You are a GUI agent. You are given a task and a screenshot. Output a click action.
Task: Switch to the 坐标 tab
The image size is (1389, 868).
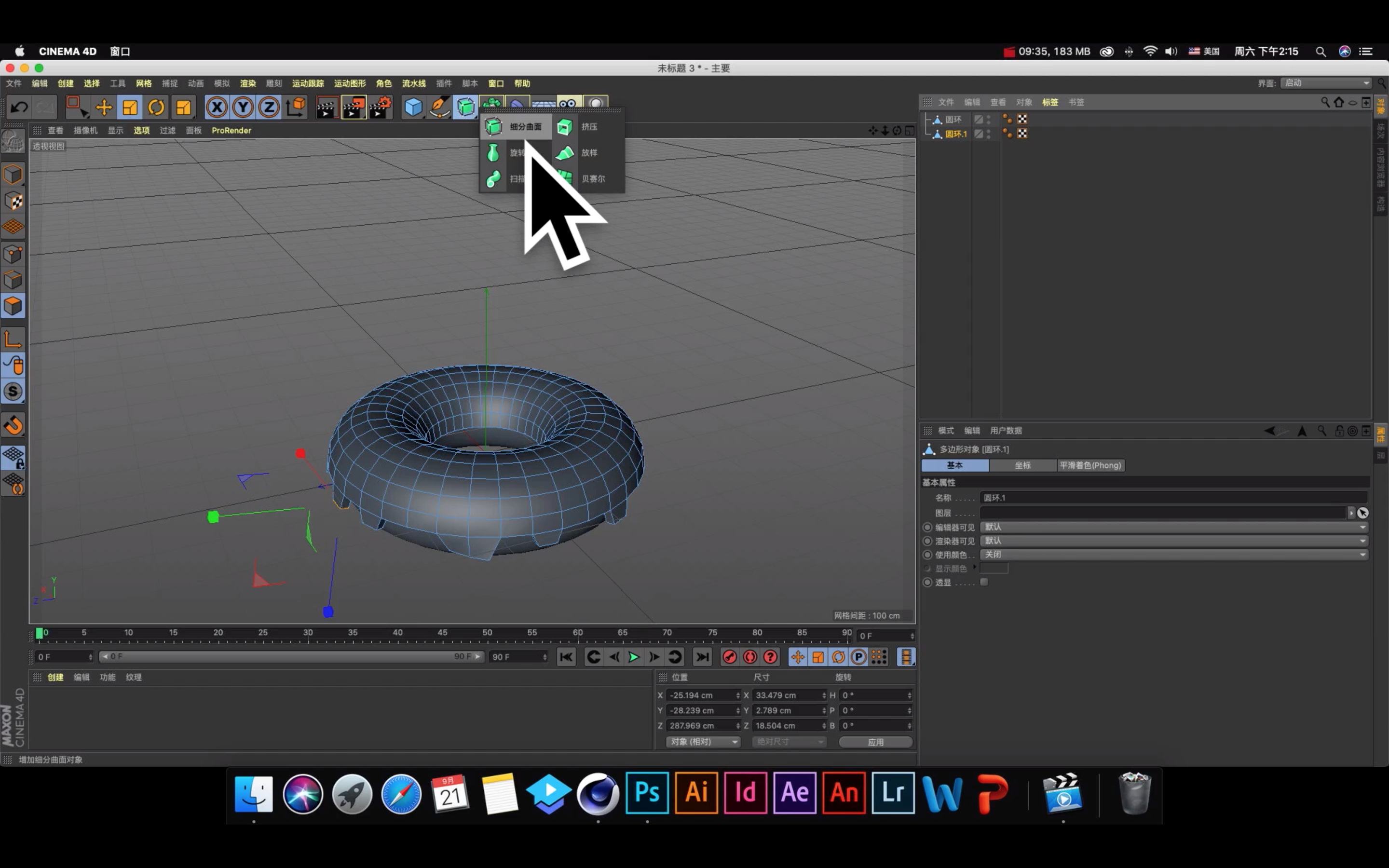tap(1022, 465)
